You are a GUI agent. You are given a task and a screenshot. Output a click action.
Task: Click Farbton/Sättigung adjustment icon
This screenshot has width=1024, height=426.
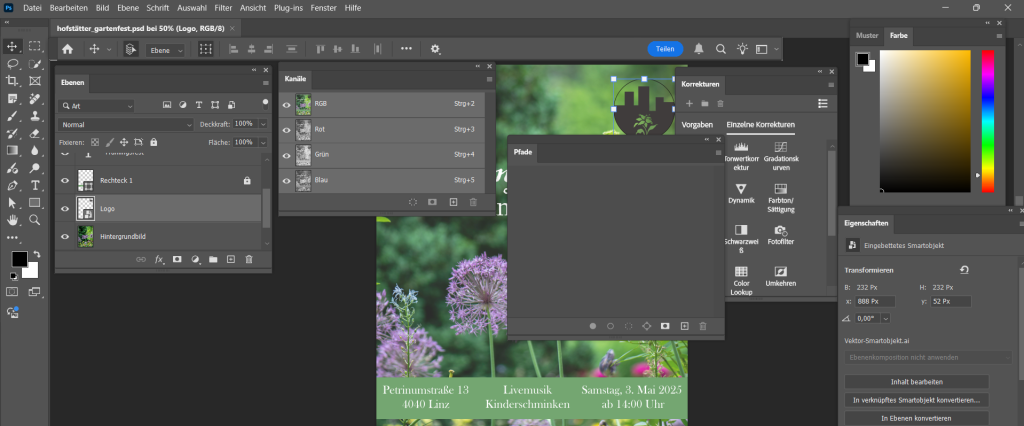click(x=780, y=188)
